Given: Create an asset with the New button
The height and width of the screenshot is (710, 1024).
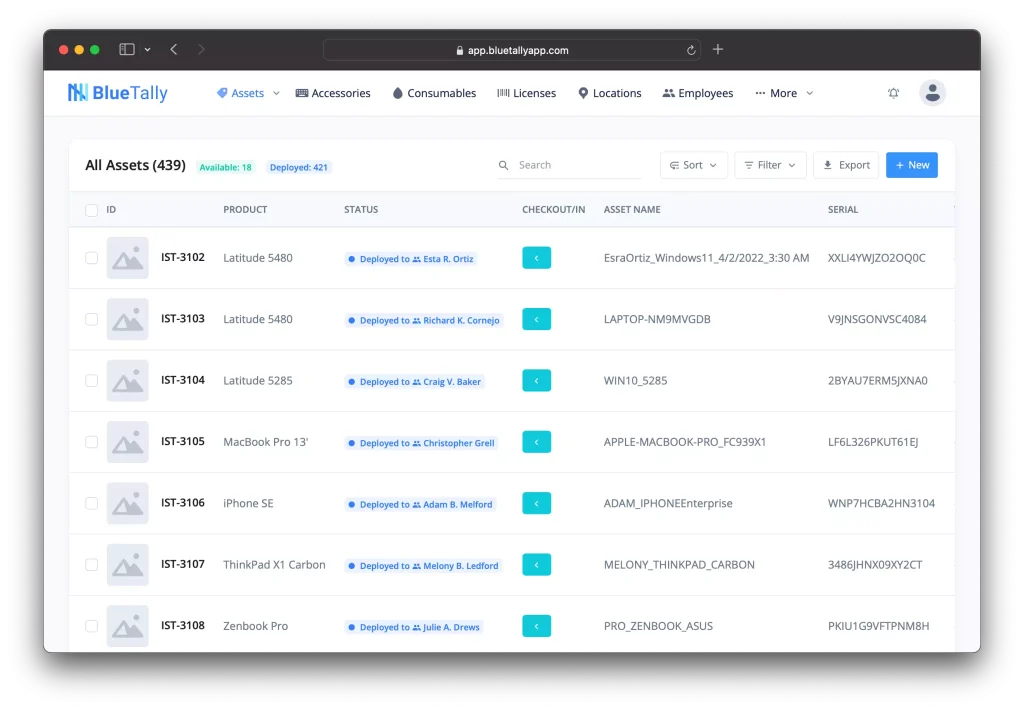Looking at the screenshot, I should click(911, 164).
